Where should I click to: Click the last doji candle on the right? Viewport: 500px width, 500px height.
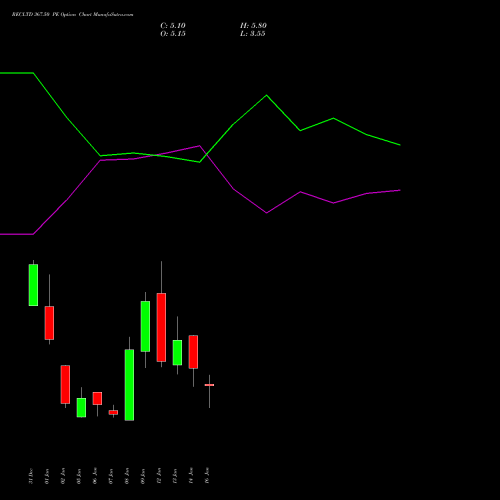coord(209,385)
